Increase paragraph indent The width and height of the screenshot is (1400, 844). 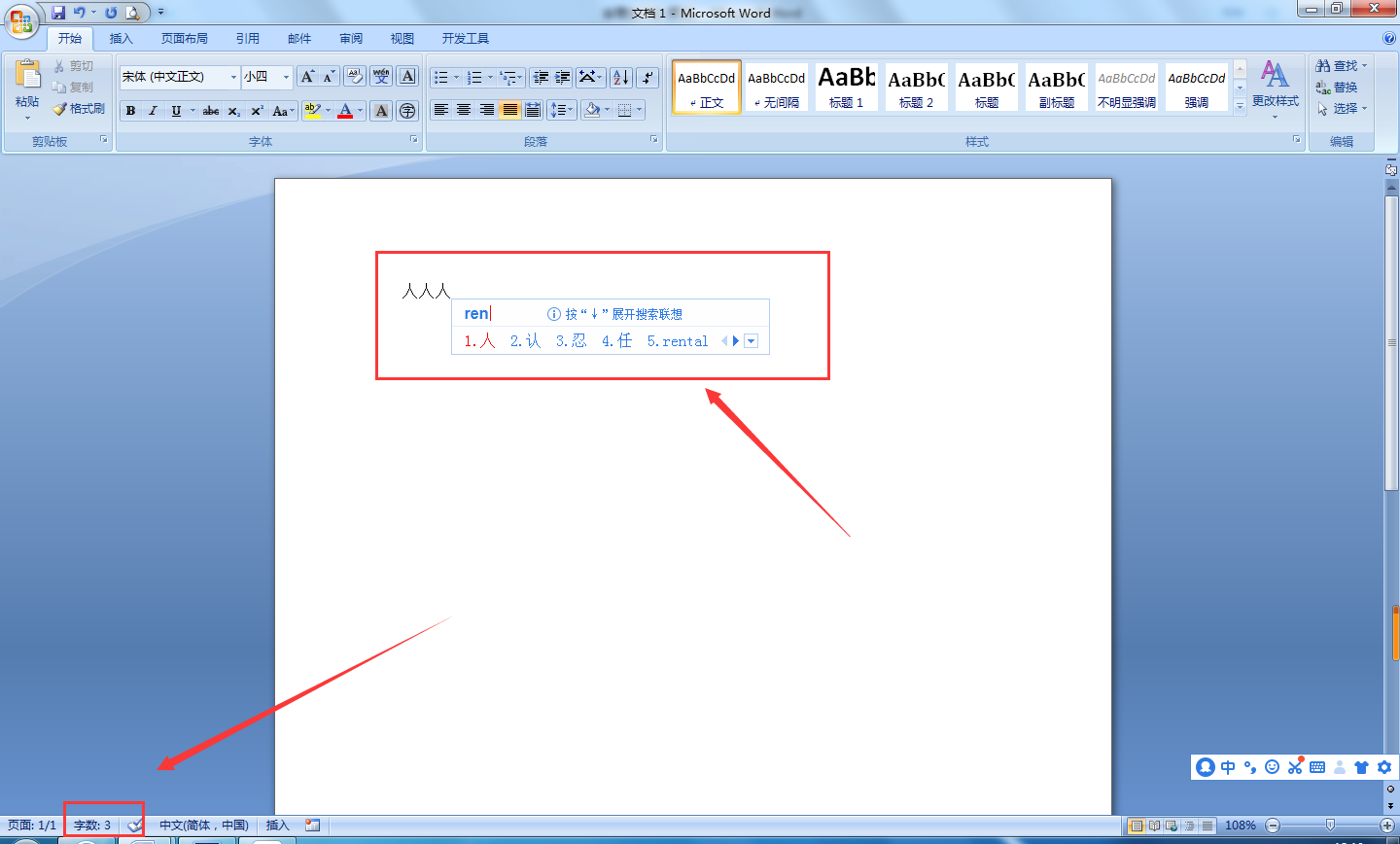coord(563,77)
